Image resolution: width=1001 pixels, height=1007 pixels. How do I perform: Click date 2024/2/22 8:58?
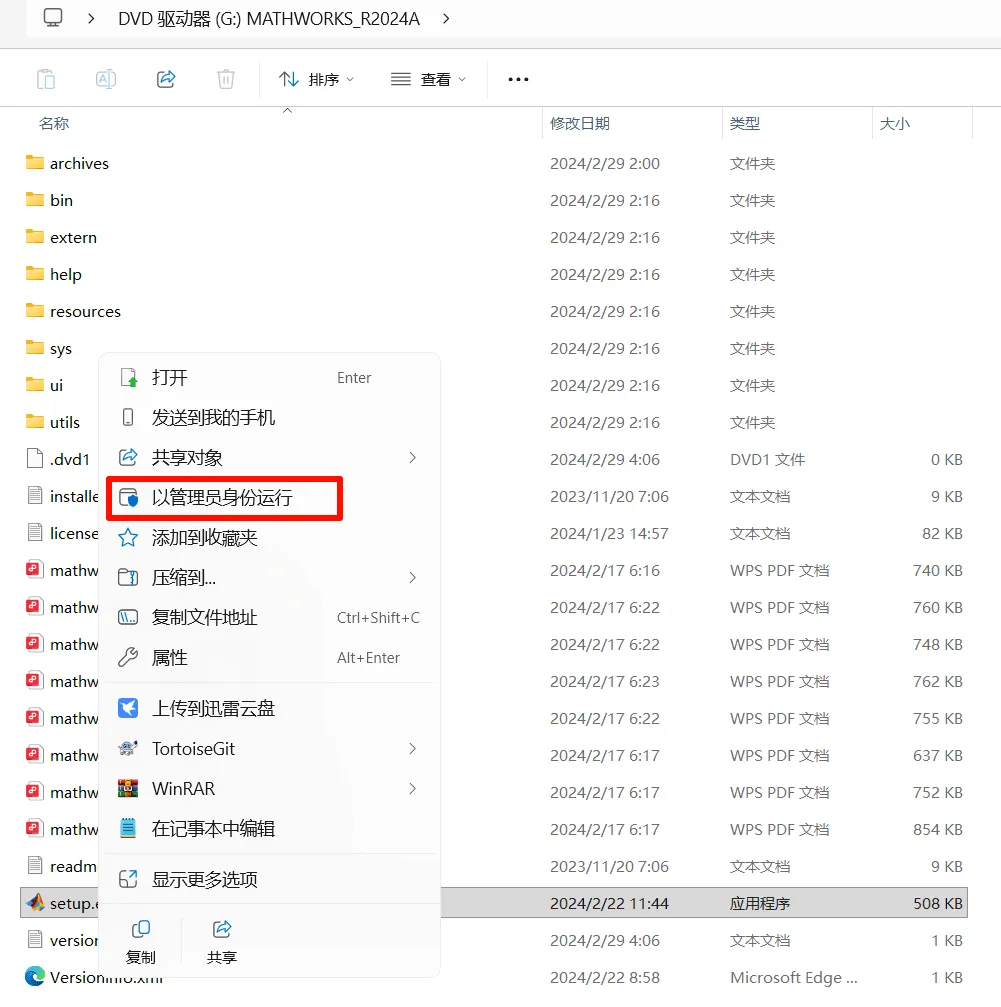tap(605, 977)
